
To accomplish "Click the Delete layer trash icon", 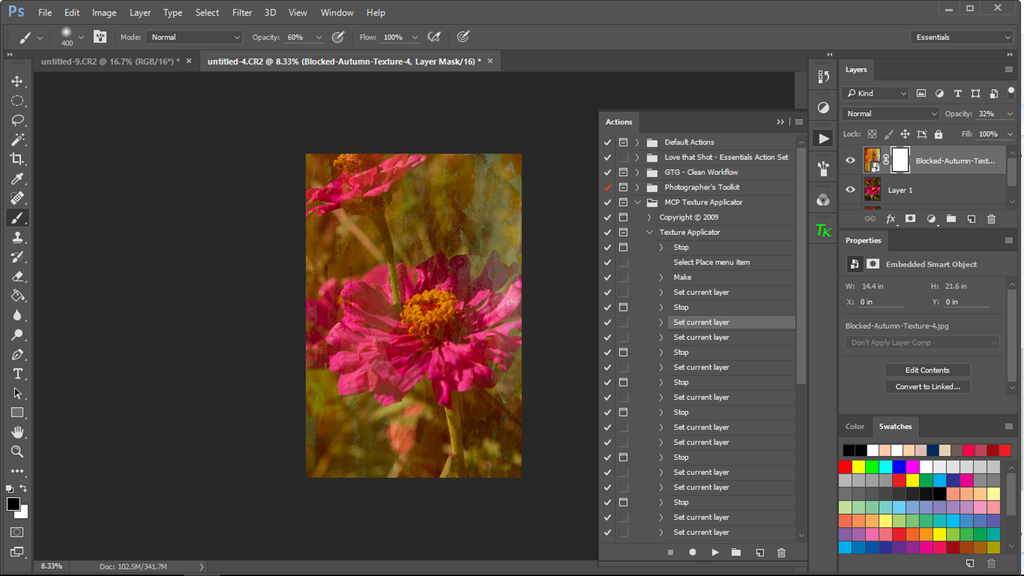I will pyautogui.click(x=991, y=219).
